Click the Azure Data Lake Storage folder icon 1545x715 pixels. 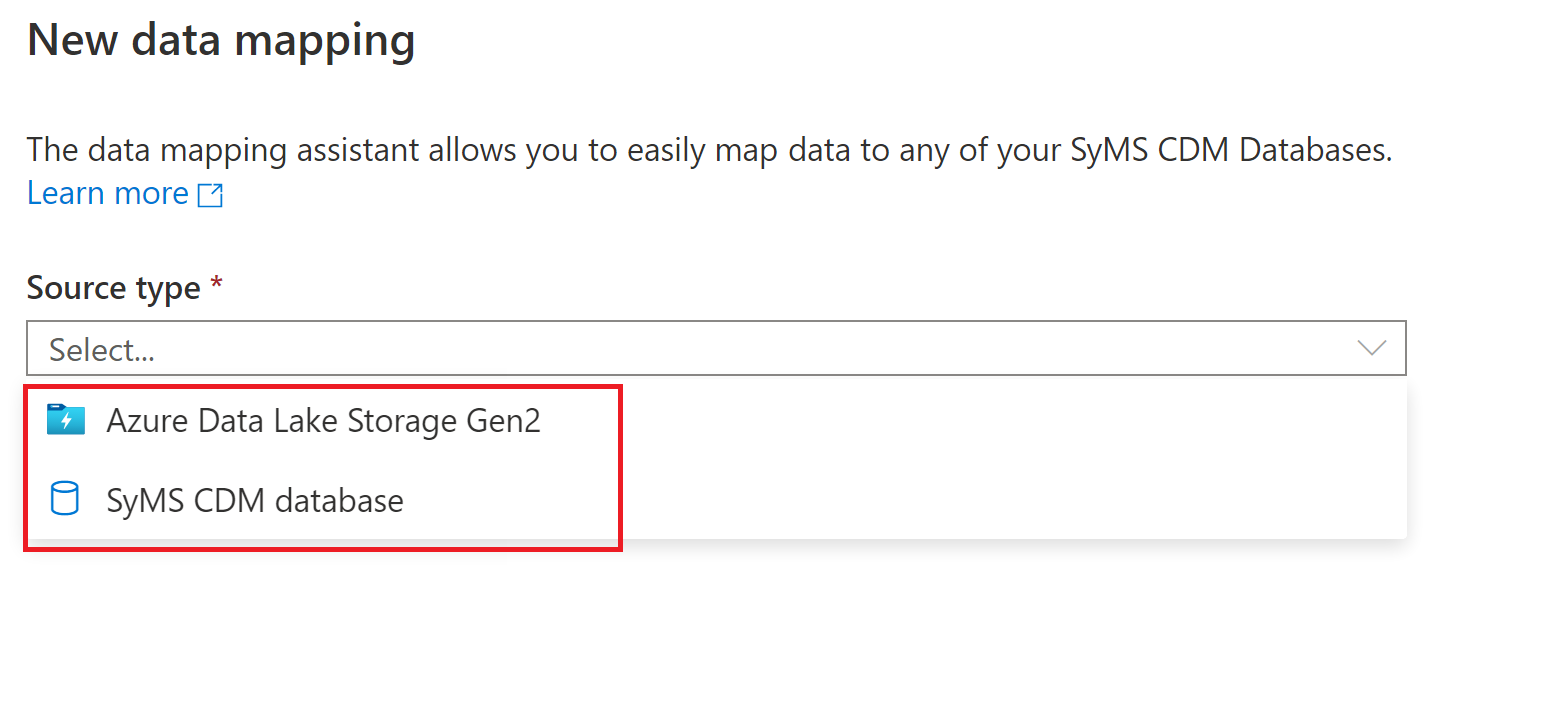[x=65, y=421]
